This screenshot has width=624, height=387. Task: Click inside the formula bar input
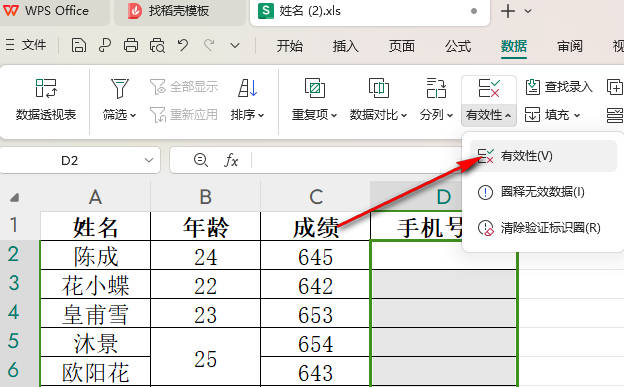(356, 160)
